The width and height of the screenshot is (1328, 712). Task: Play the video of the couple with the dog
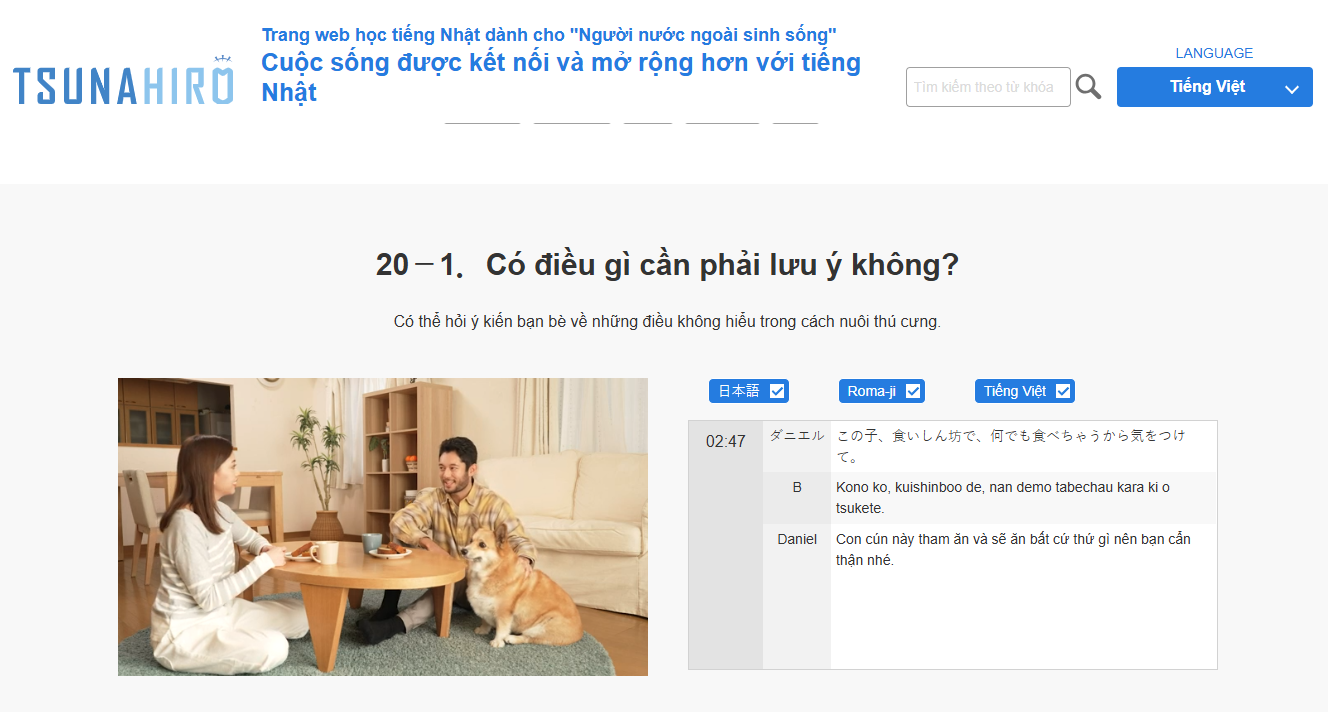tap(383, 527)
